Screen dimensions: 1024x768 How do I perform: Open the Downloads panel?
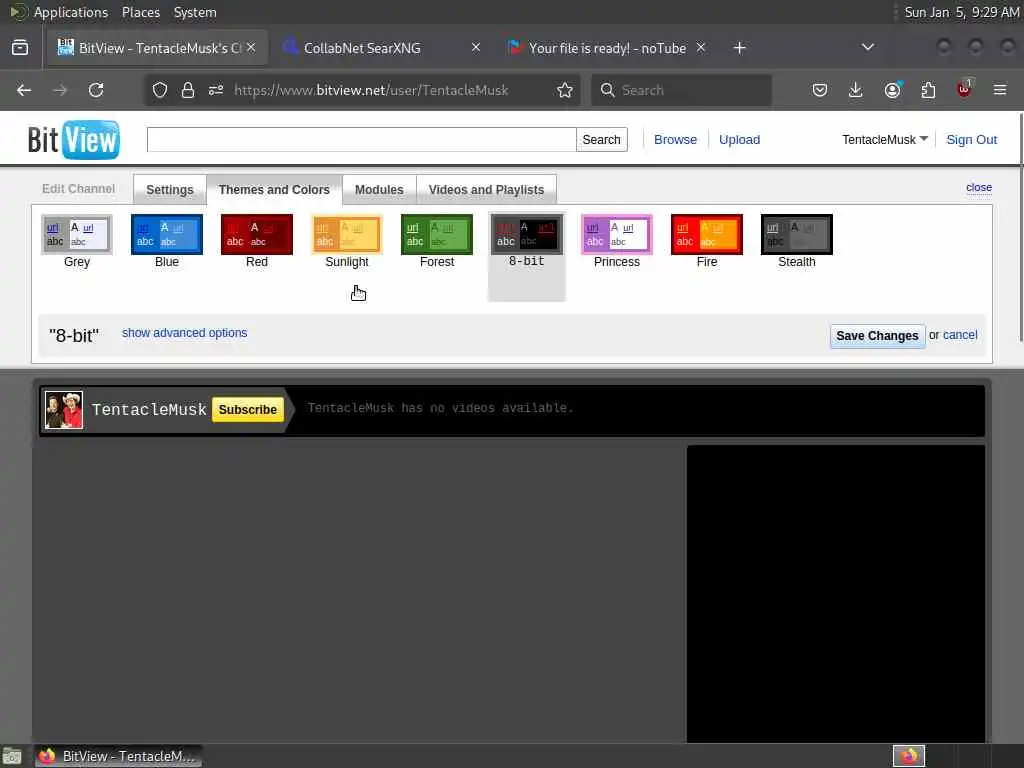click(856, 90)
